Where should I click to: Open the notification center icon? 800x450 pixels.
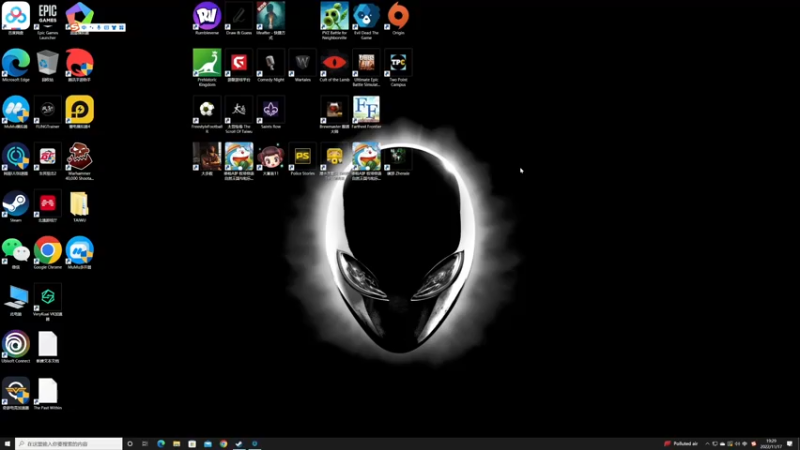pyautogui.click(x=790, y=444)
